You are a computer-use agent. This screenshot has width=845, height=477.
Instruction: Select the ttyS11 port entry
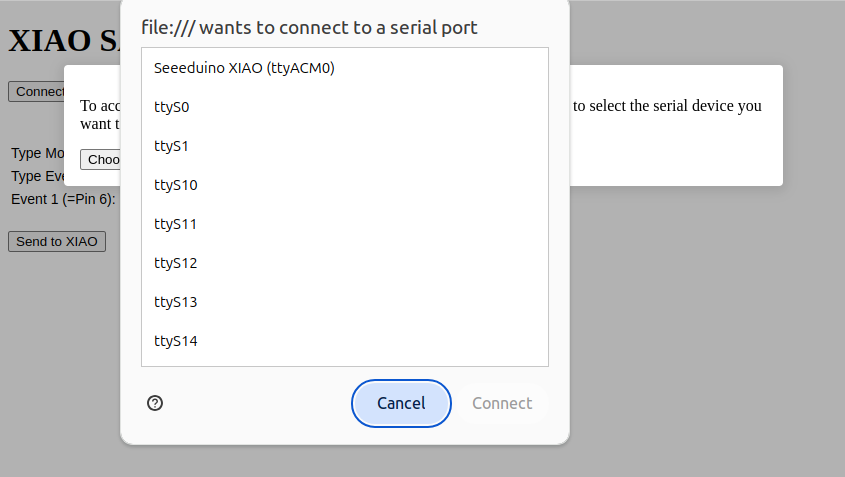pos(175,224)
